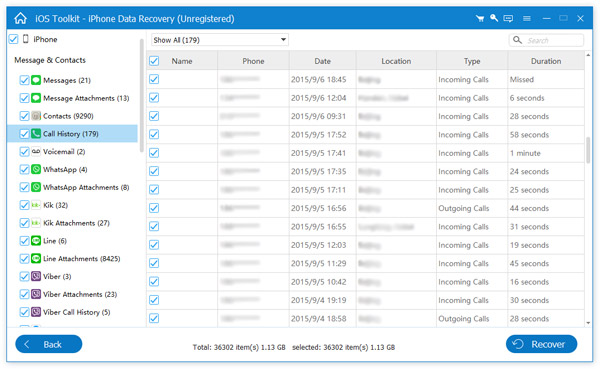The width and height of the screenshot is (600, 369).
Task: Click the sidebar vertical scrollbar
Action: click(x=142, y=96)
